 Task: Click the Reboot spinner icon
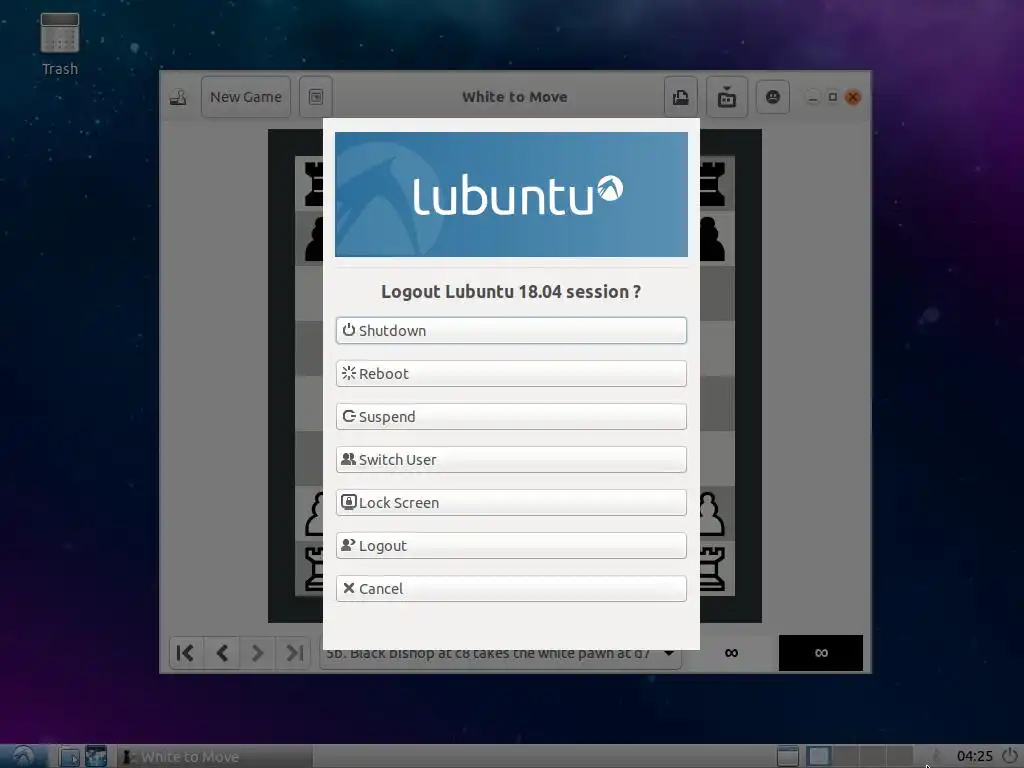[x=349, y=373]
